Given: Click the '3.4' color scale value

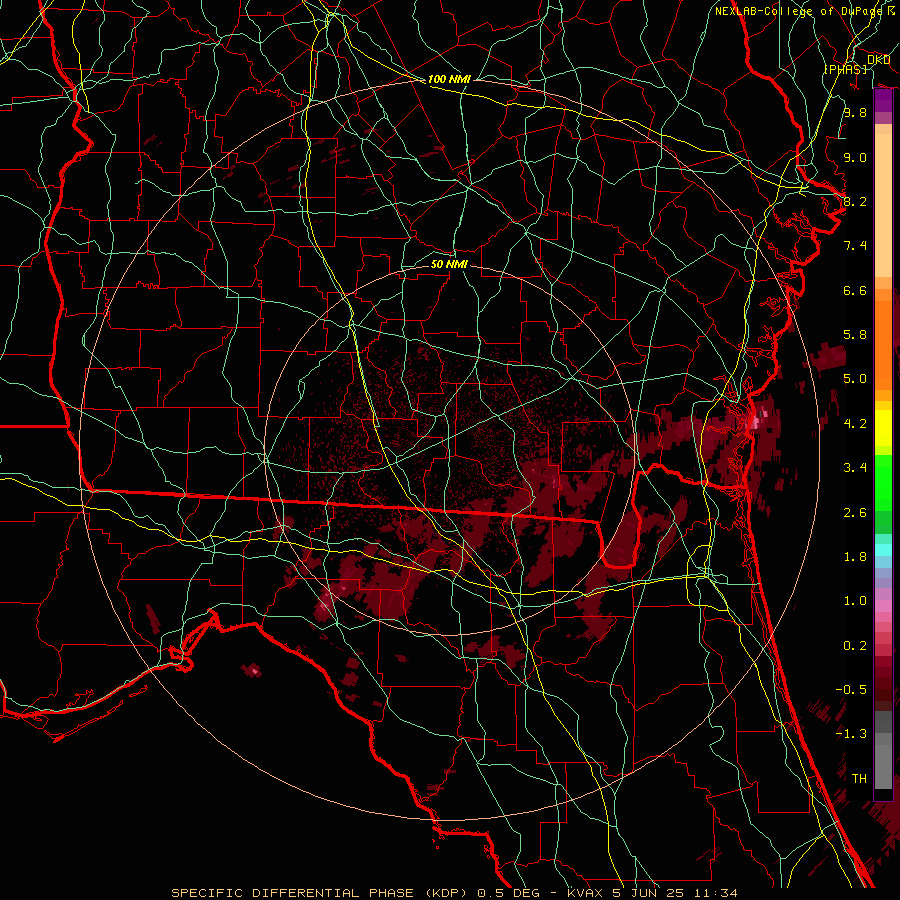Looking at the screenshot, I should [855, 468].
